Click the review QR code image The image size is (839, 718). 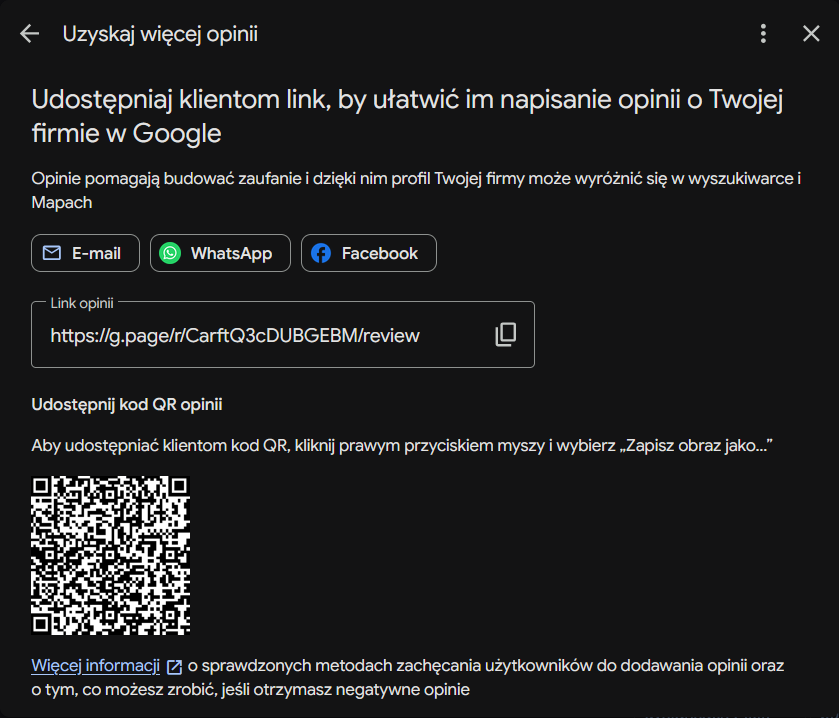pos(111,555)
